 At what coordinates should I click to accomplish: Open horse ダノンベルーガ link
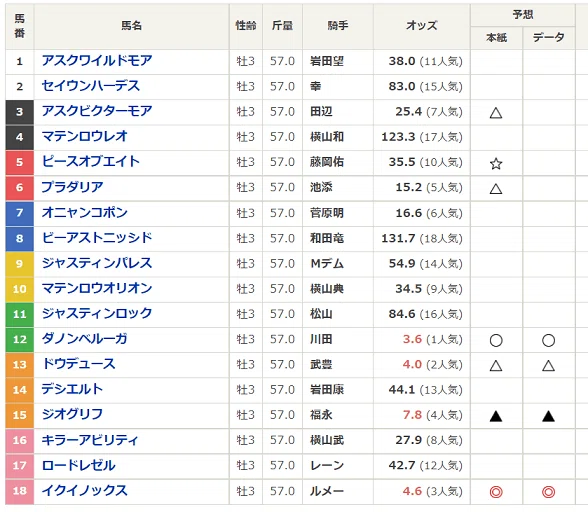[84, 339]
